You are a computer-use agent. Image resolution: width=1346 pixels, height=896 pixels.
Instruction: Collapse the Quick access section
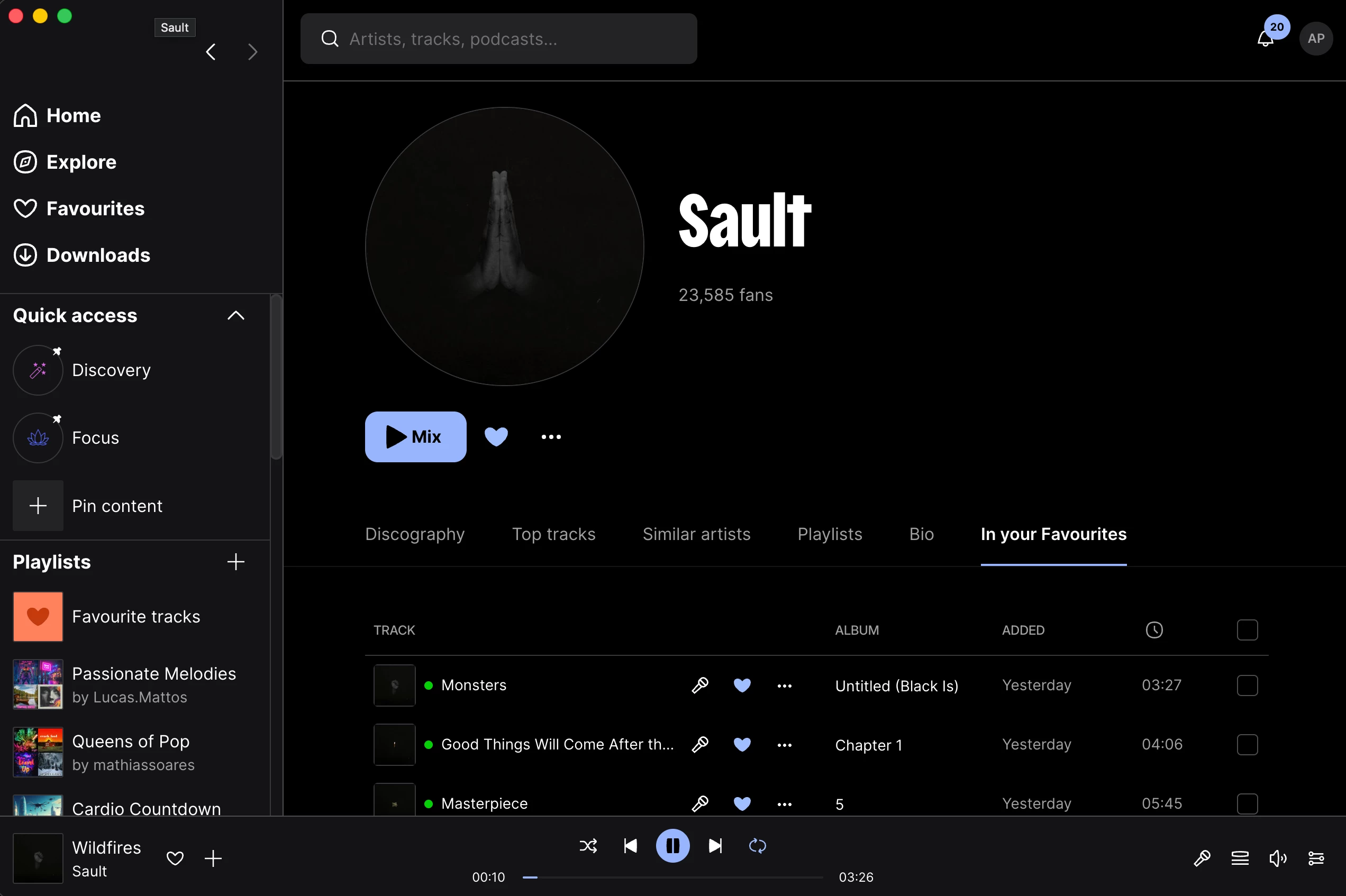[x=235, y=315]
